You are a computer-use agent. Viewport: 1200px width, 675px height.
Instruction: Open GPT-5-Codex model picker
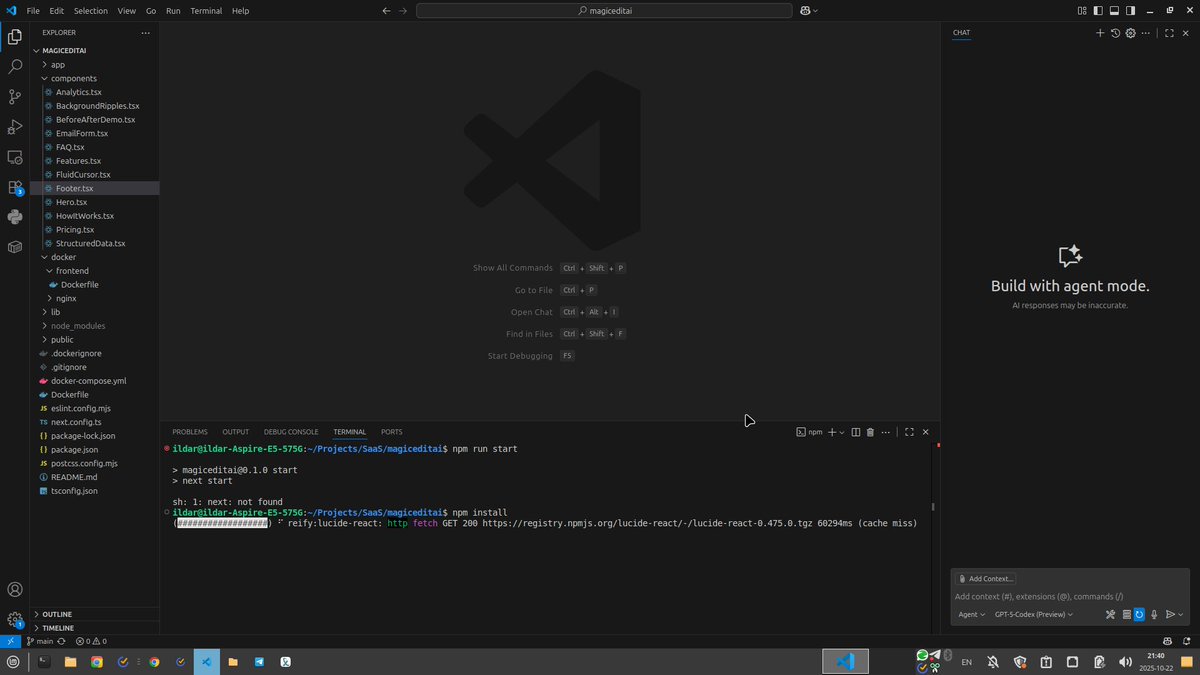pos(1034,615)
